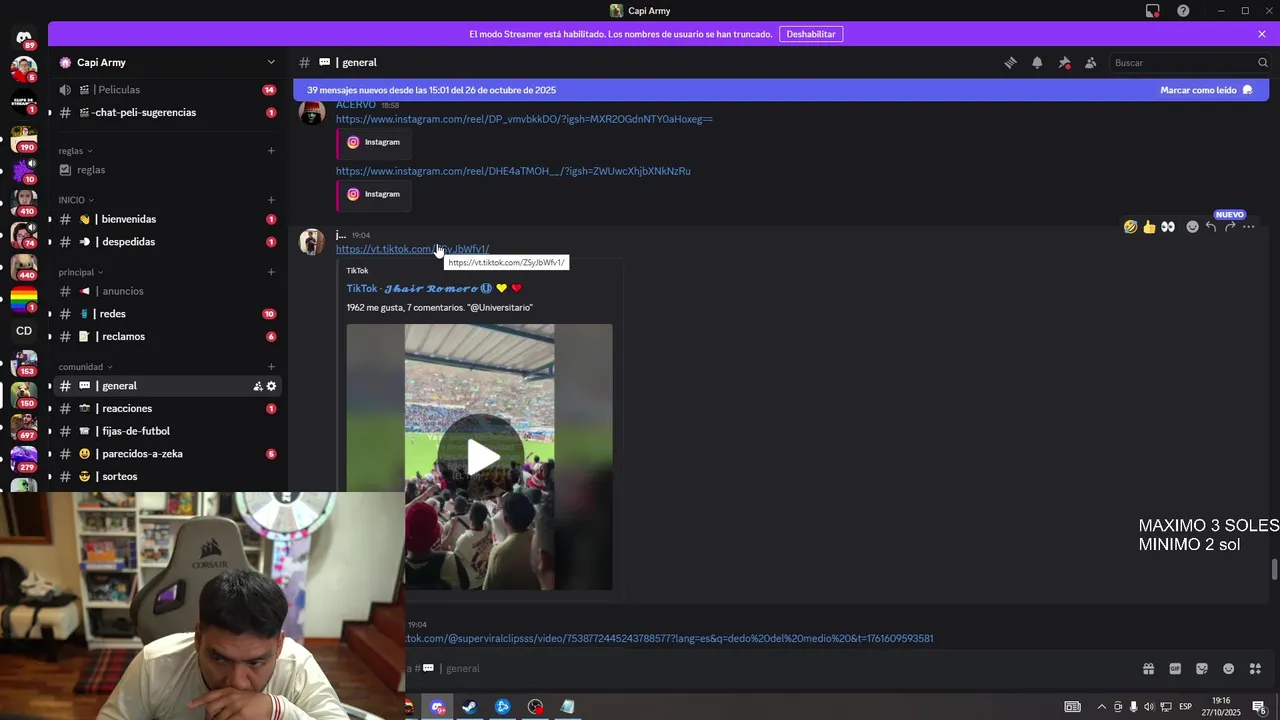
Task: Click the search magnifier icon
Action: (1262, 62)
